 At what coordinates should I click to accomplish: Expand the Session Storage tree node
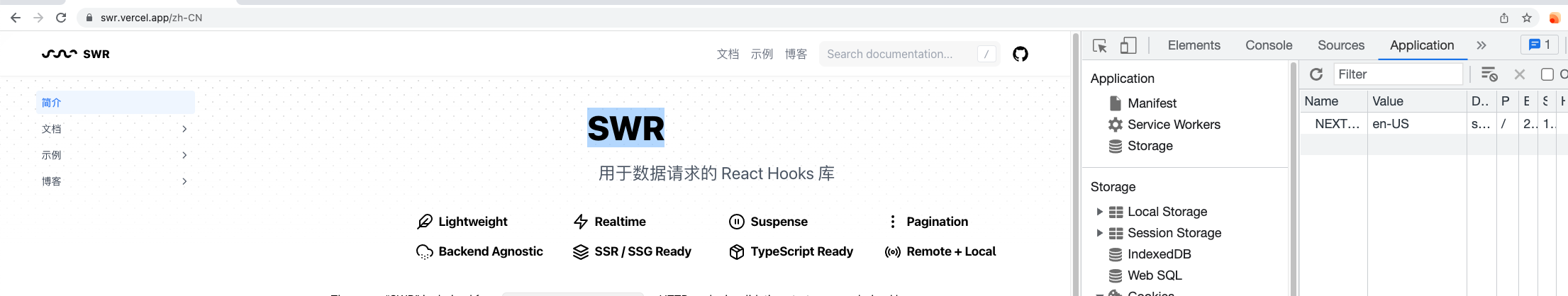pos(1099,233)
